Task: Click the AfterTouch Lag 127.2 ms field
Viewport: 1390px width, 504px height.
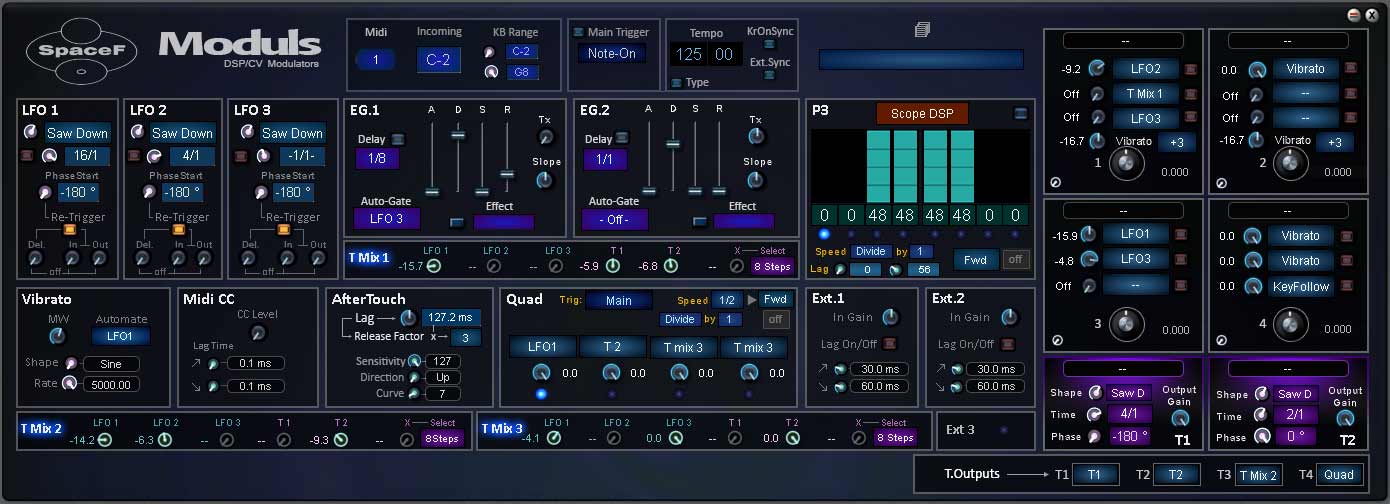Action: [x=451, y=318]
